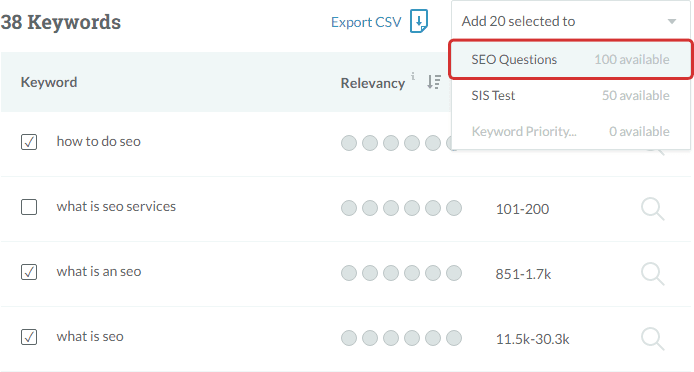
Task: Click relevancy dots in 'what is seo' row
Action: 401,338
